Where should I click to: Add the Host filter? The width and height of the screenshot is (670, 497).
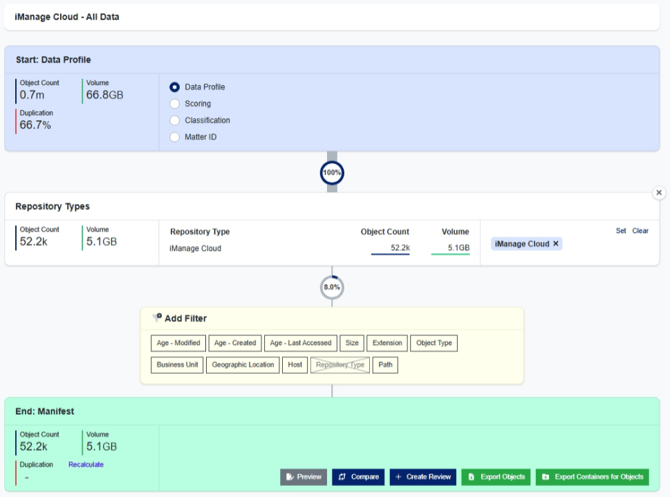[295, 365]
